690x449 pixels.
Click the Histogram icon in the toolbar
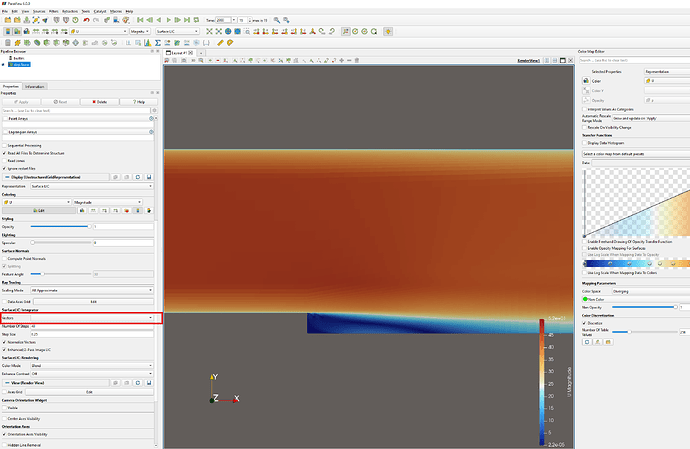(148, 43)
